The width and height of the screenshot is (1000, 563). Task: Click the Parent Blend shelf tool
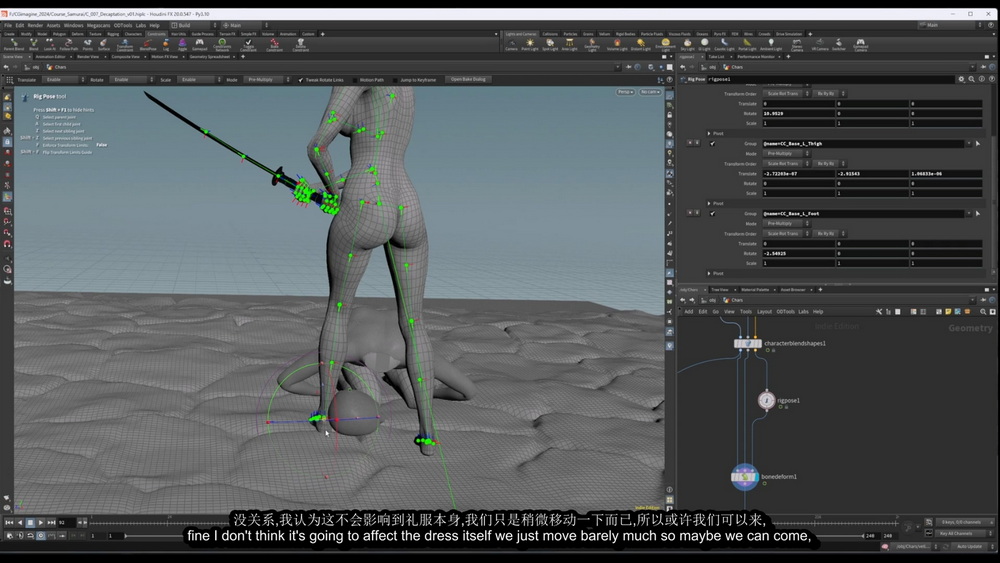point(13,45)
